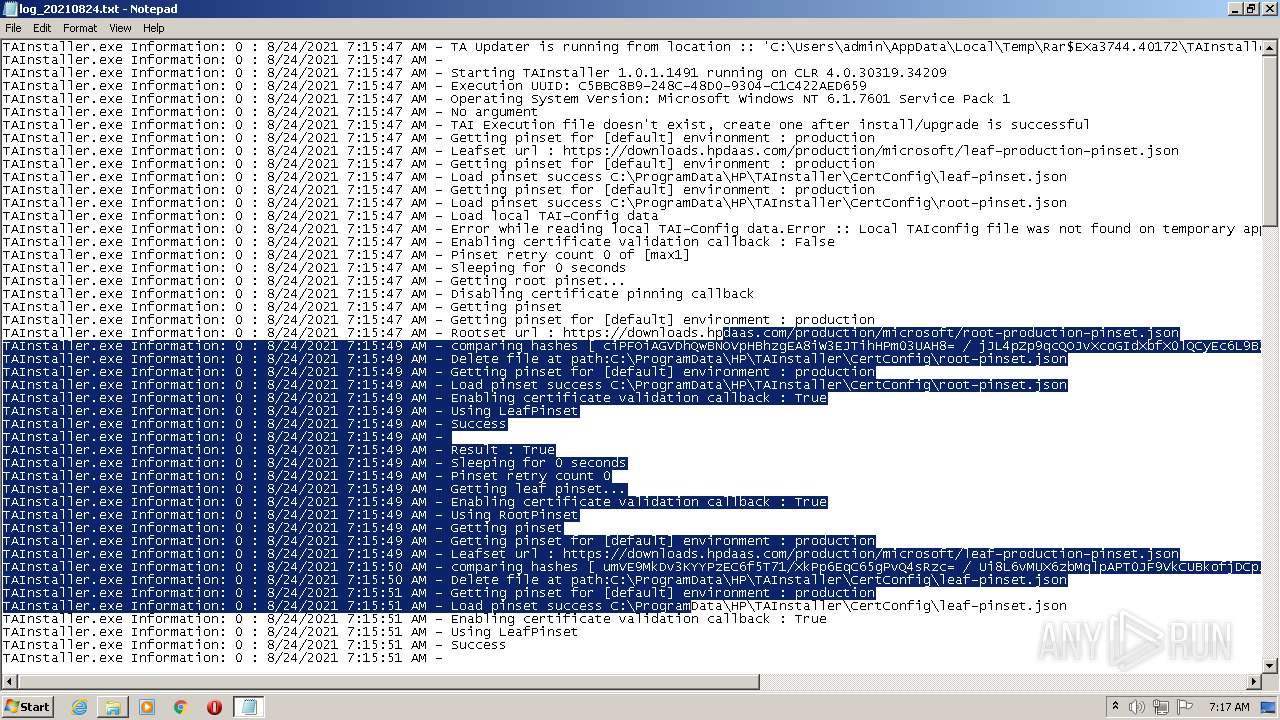
Task: Click the 'Execution UUID' log line
Action: [x=434, y=86]
